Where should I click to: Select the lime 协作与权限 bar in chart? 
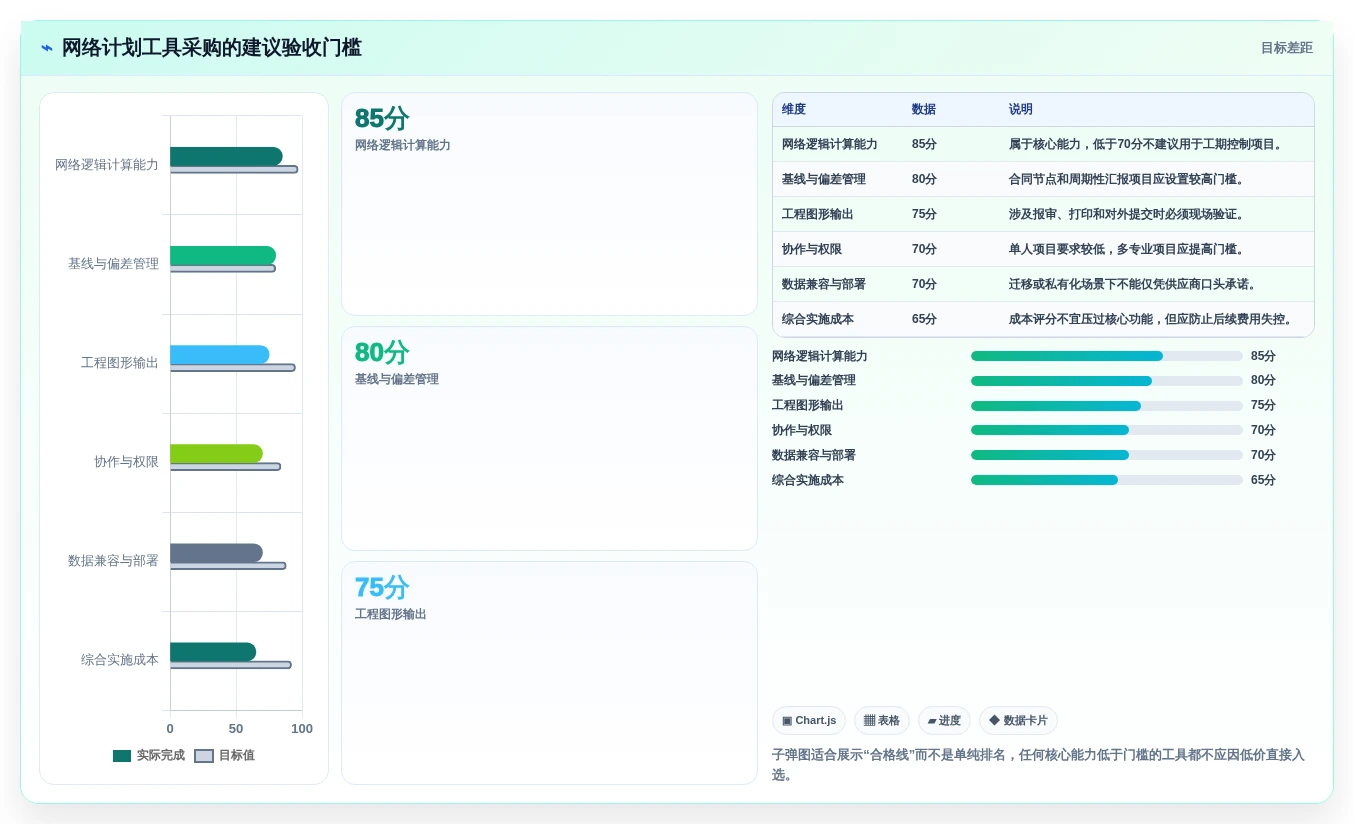216,454
